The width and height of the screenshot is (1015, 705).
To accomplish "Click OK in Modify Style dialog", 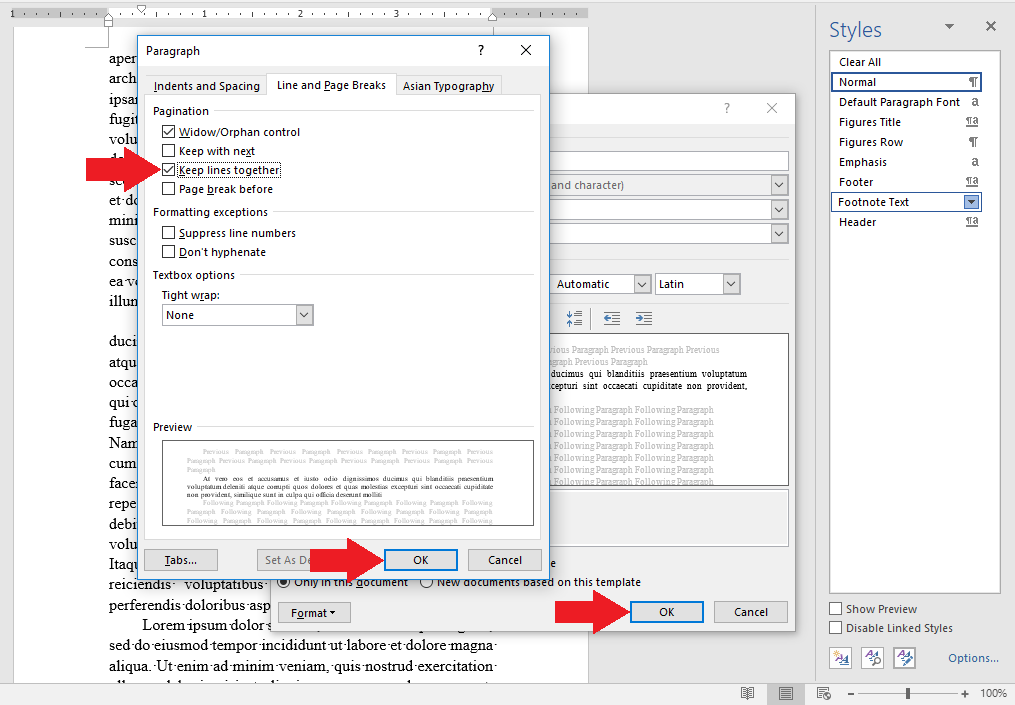I will [x=667, y=612].
